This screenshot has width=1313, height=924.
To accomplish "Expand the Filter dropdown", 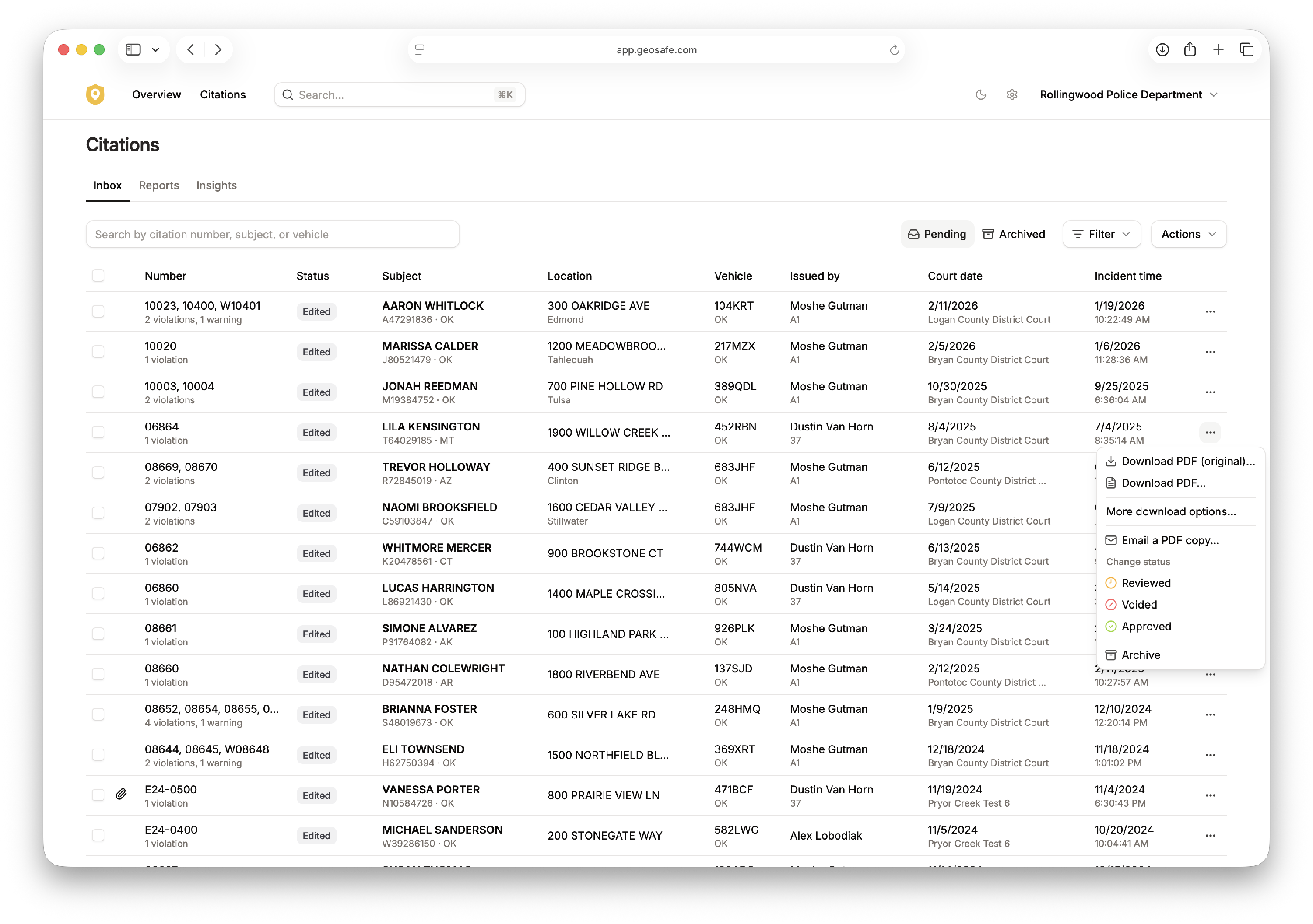I will tap(1102, 234).
